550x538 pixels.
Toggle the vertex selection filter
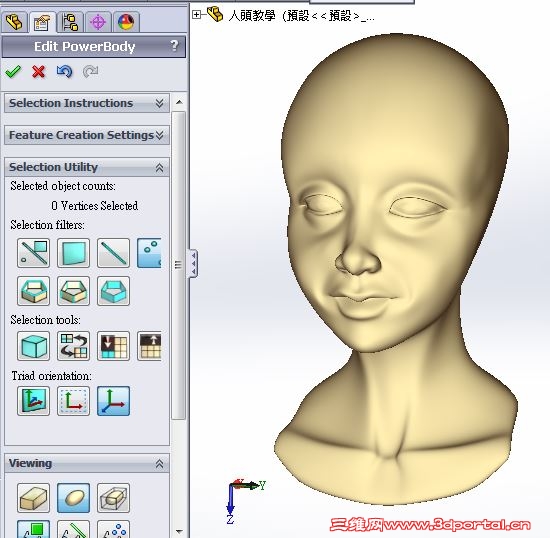149,253
